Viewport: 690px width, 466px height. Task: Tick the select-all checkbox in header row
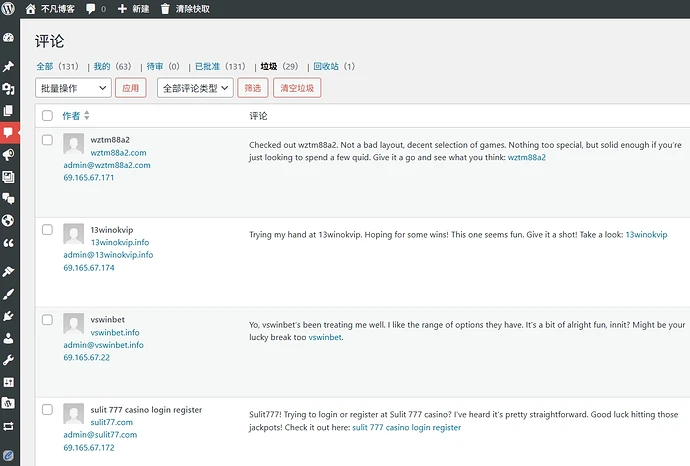point(47,116)
